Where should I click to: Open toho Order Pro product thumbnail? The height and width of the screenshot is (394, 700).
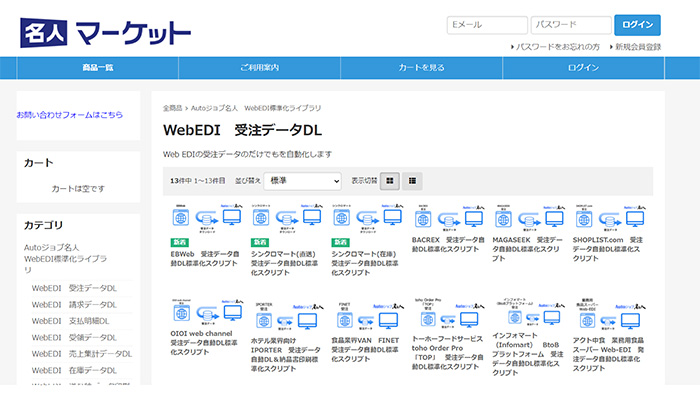(448, 314)
